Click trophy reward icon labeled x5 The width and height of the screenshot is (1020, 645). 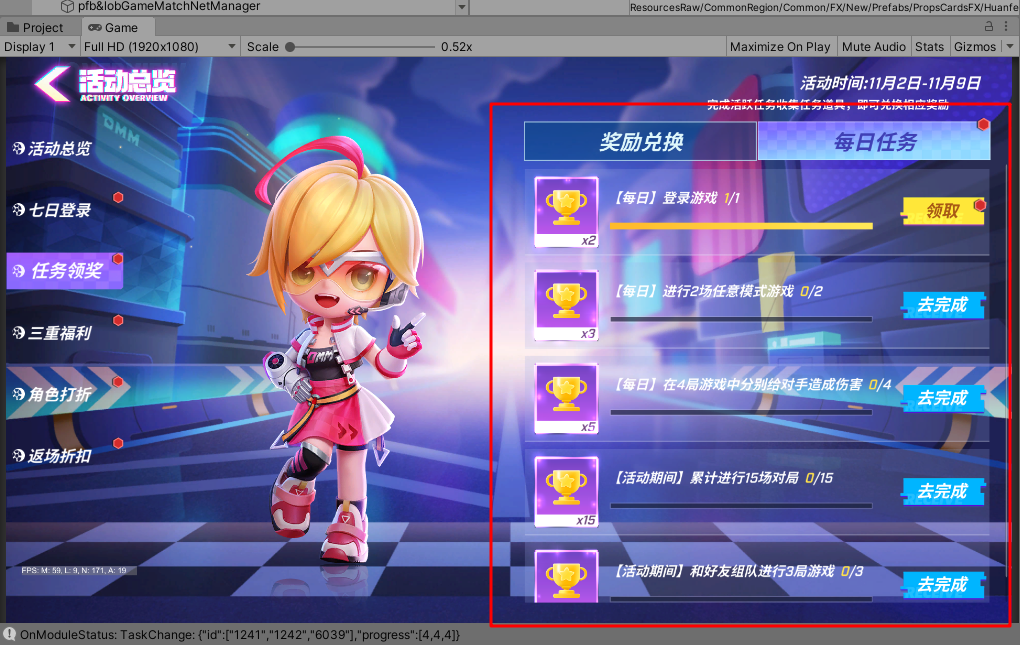(566, 399)
